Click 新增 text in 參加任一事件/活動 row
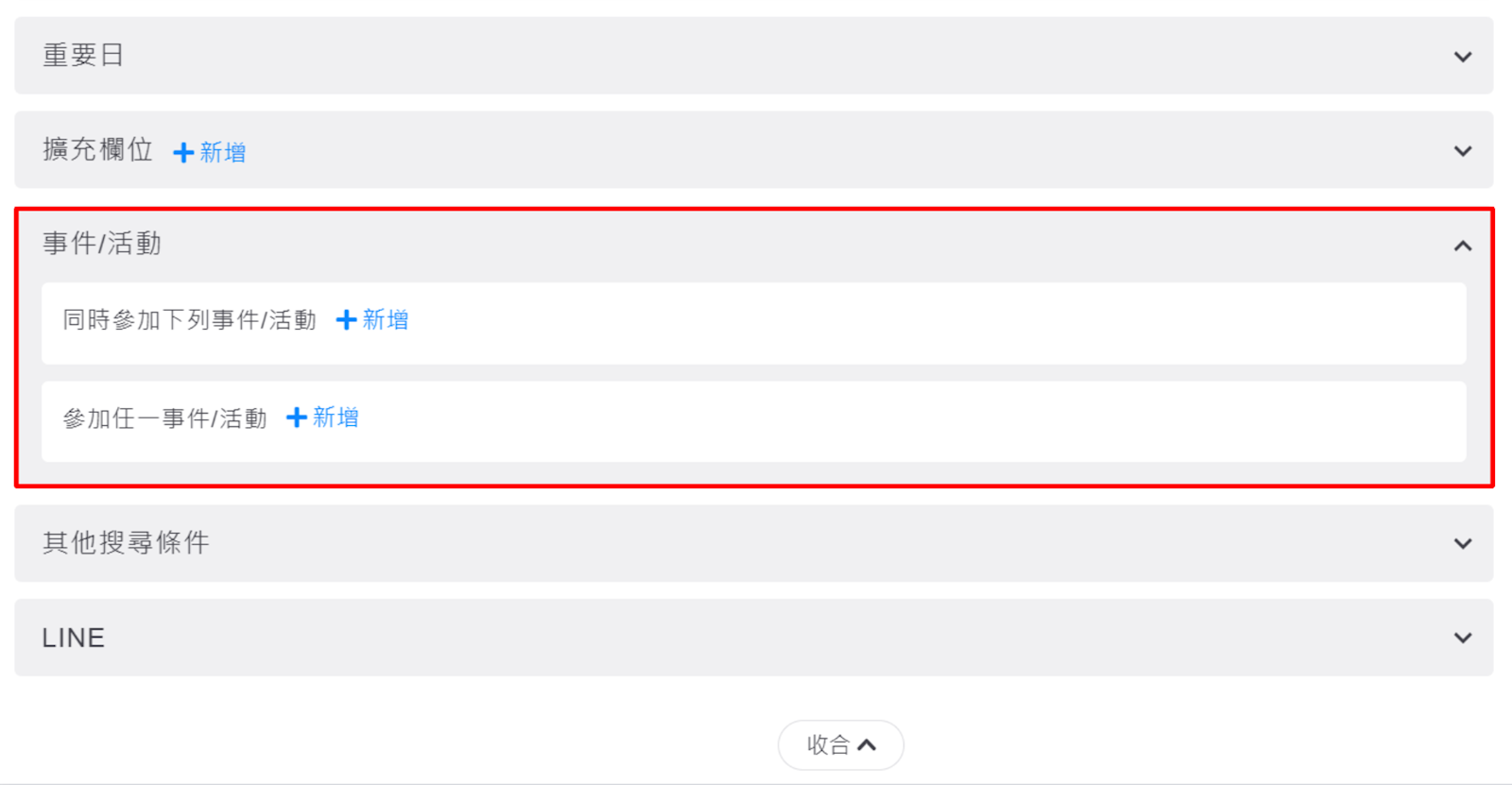Screen dimensions: 1512x785 pyautogui.click(x=335, y=418)
